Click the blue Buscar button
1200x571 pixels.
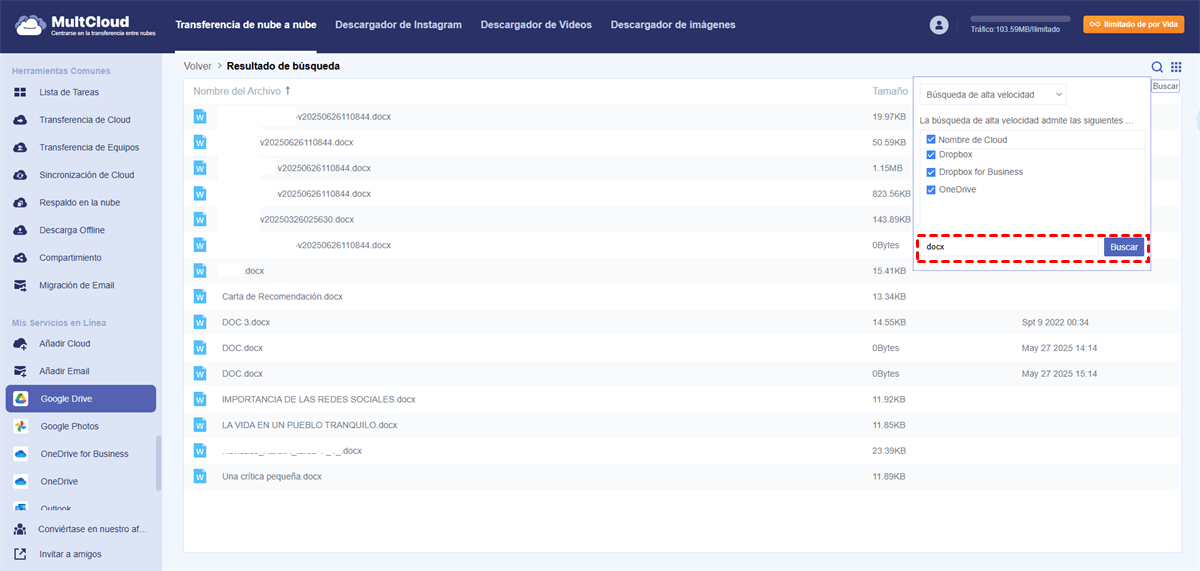1124,247
